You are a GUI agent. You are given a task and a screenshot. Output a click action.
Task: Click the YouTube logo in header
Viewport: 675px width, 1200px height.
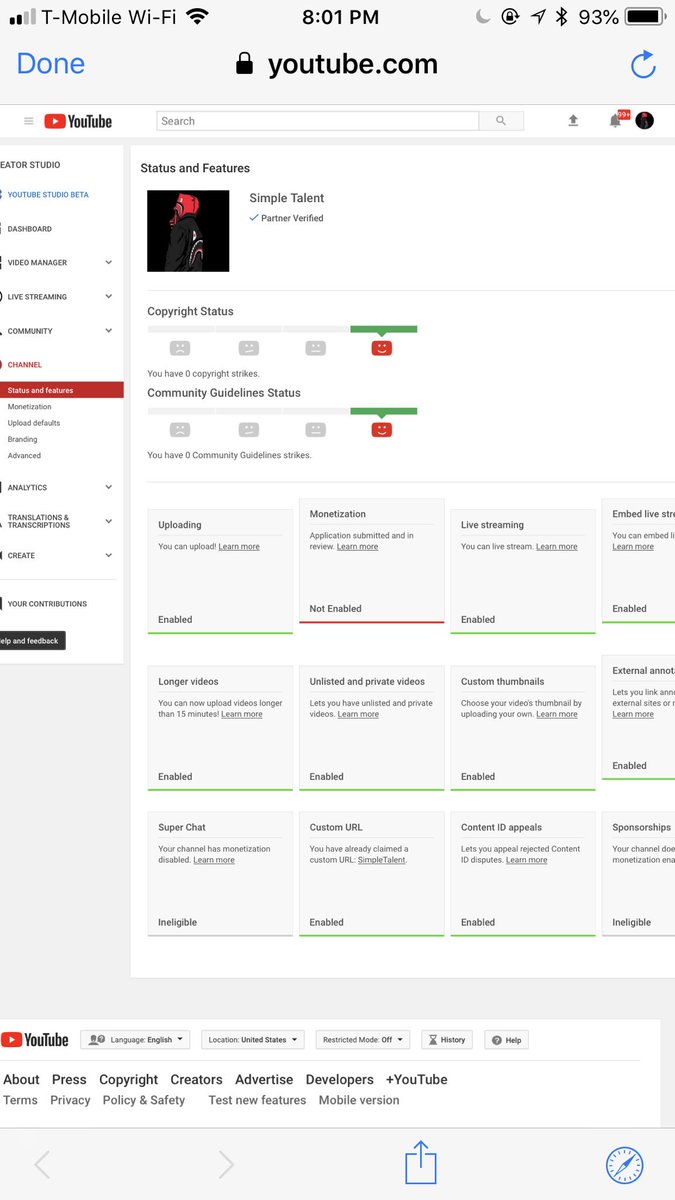point(78,121)
